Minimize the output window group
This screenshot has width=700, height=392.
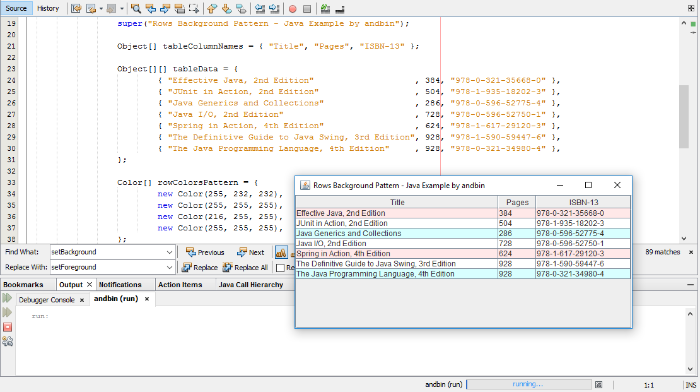[x=691, y=284]
